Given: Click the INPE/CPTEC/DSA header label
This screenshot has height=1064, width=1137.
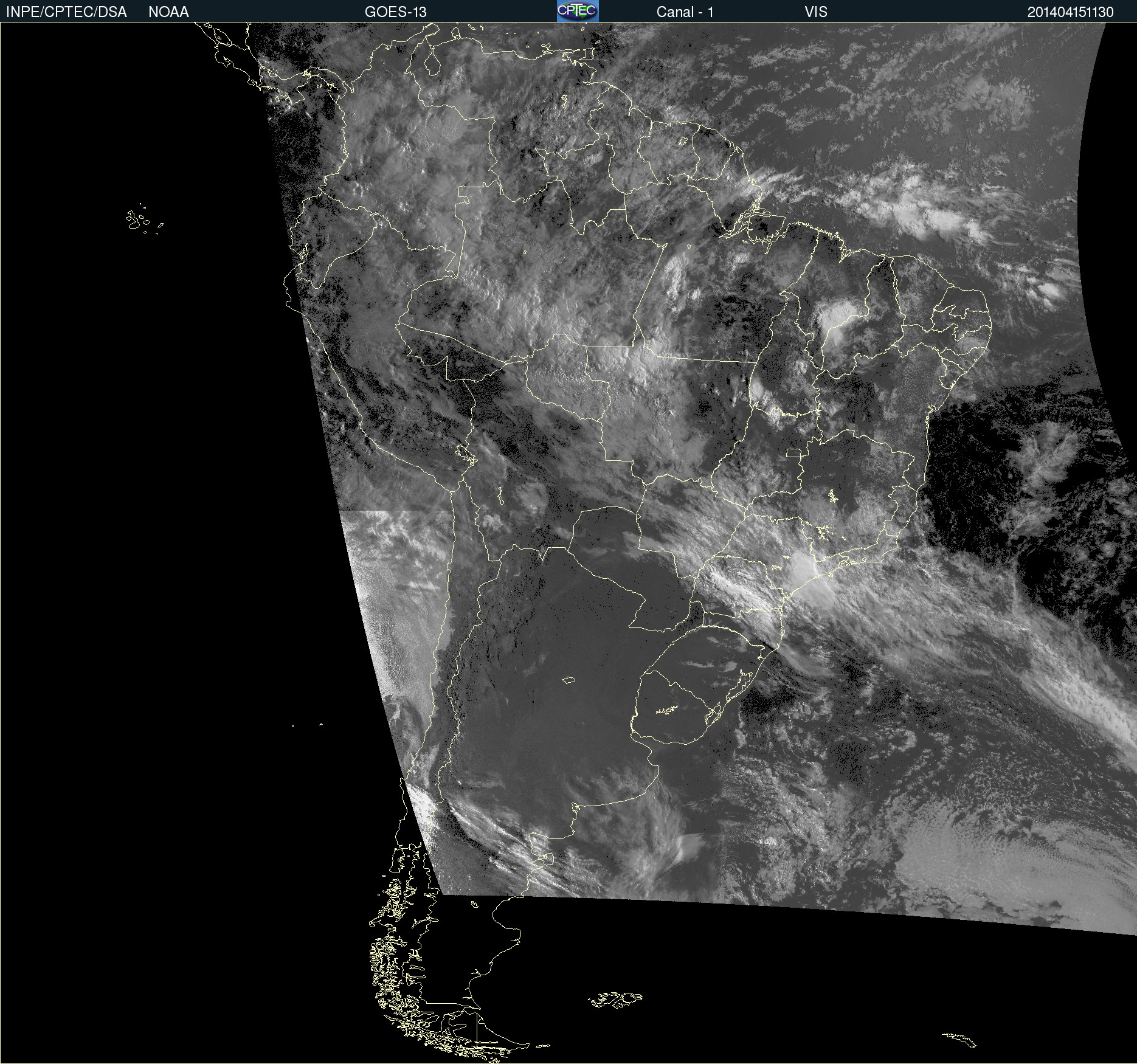Looking at the screenshot, I should [x=66, y=12].
